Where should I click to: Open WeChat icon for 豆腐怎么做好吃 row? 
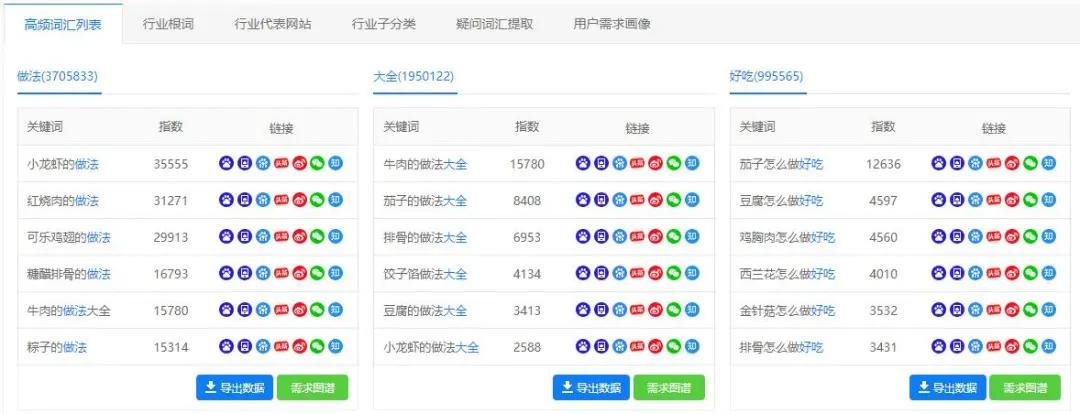pyautogui.click(x=1030, y=200)
